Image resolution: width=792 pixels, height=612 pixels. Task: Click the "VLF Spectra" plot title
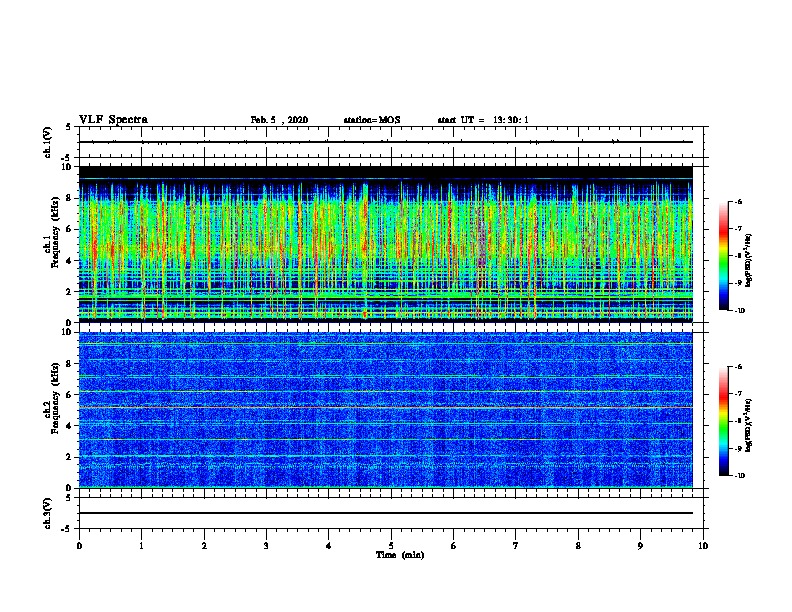click(x=113, y=119)
